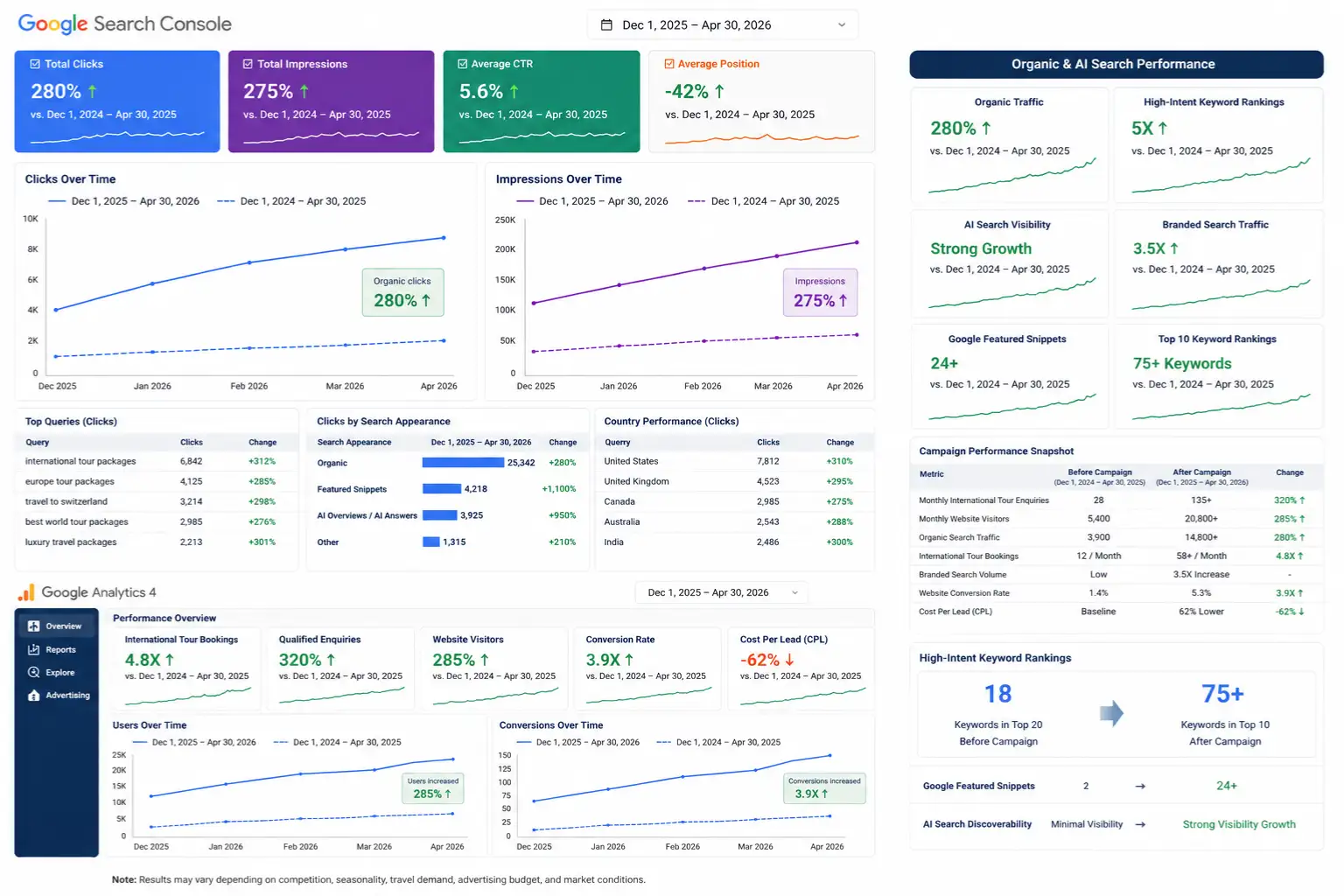Viewport: 1344px width, 896px height.
Task: Click the India country row
Action: click(x=733, y=542)
